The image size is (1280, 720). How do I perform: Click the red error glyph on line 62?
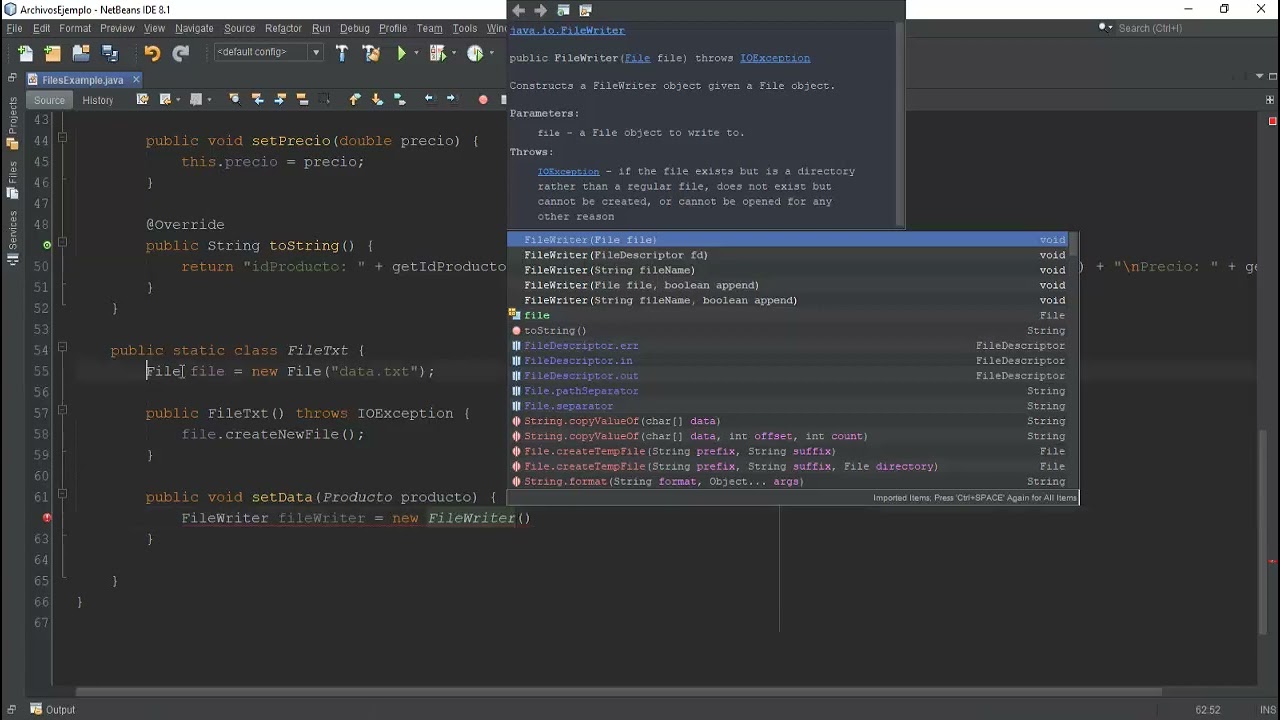point(47,518)
